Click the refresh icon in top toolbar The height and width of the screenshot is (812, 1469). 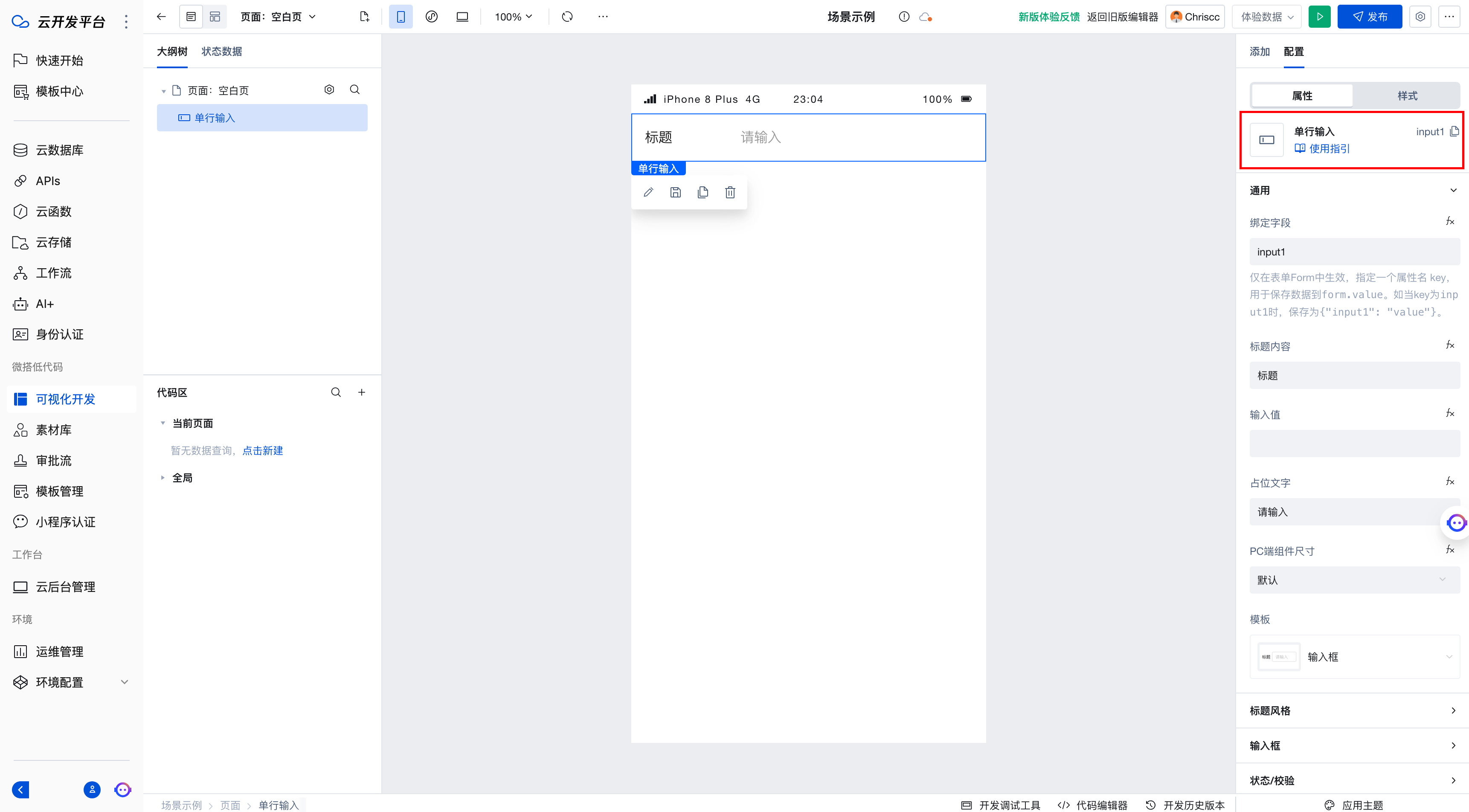click(567, 17)
